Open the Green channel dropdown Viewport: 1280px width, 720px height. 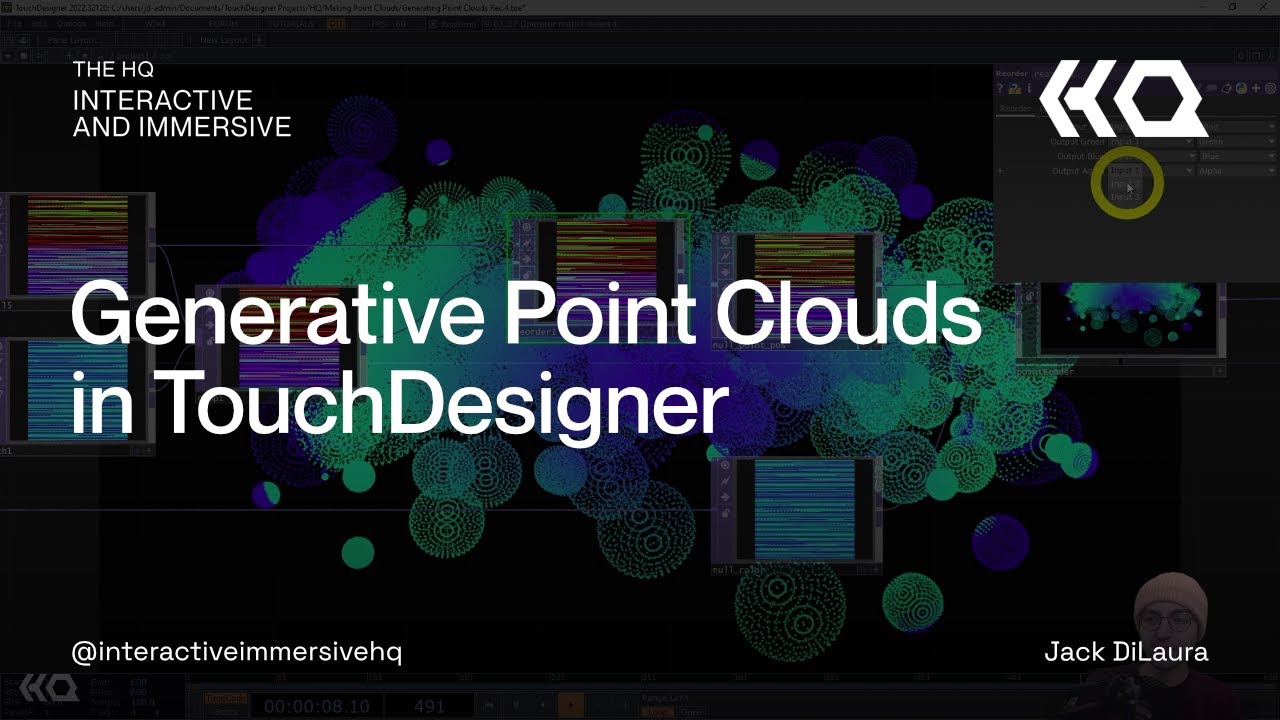(x=1238, y=142)
